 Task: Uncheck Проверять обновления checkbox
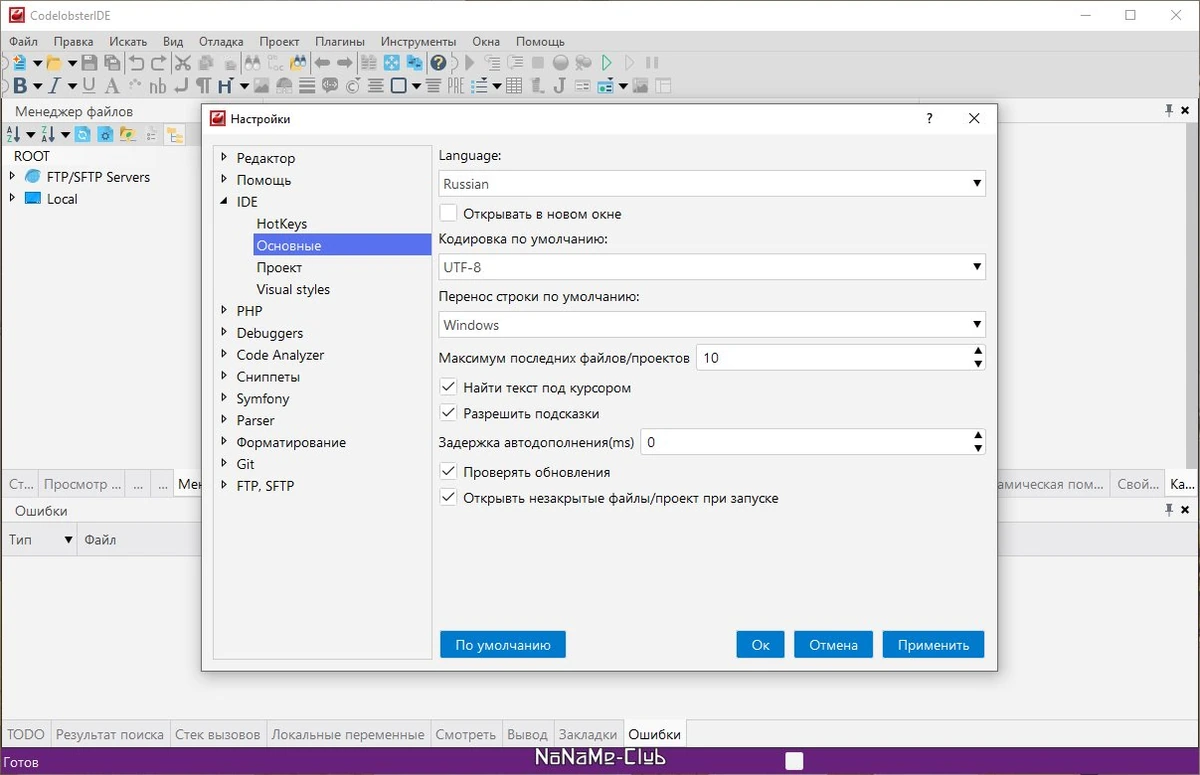[x=448, y=472]
